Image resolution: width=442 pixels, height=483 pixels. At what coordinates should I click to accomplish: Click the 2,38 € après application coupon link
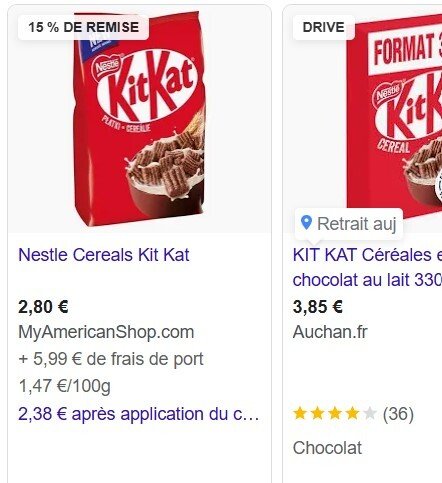139,414
